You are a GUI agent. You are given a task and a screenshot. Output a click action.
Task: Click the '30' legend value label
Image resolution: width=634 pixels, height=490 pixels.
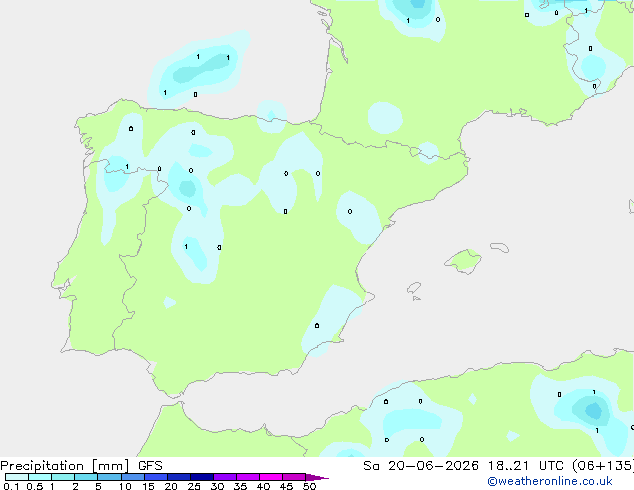(x=217, y=486)
